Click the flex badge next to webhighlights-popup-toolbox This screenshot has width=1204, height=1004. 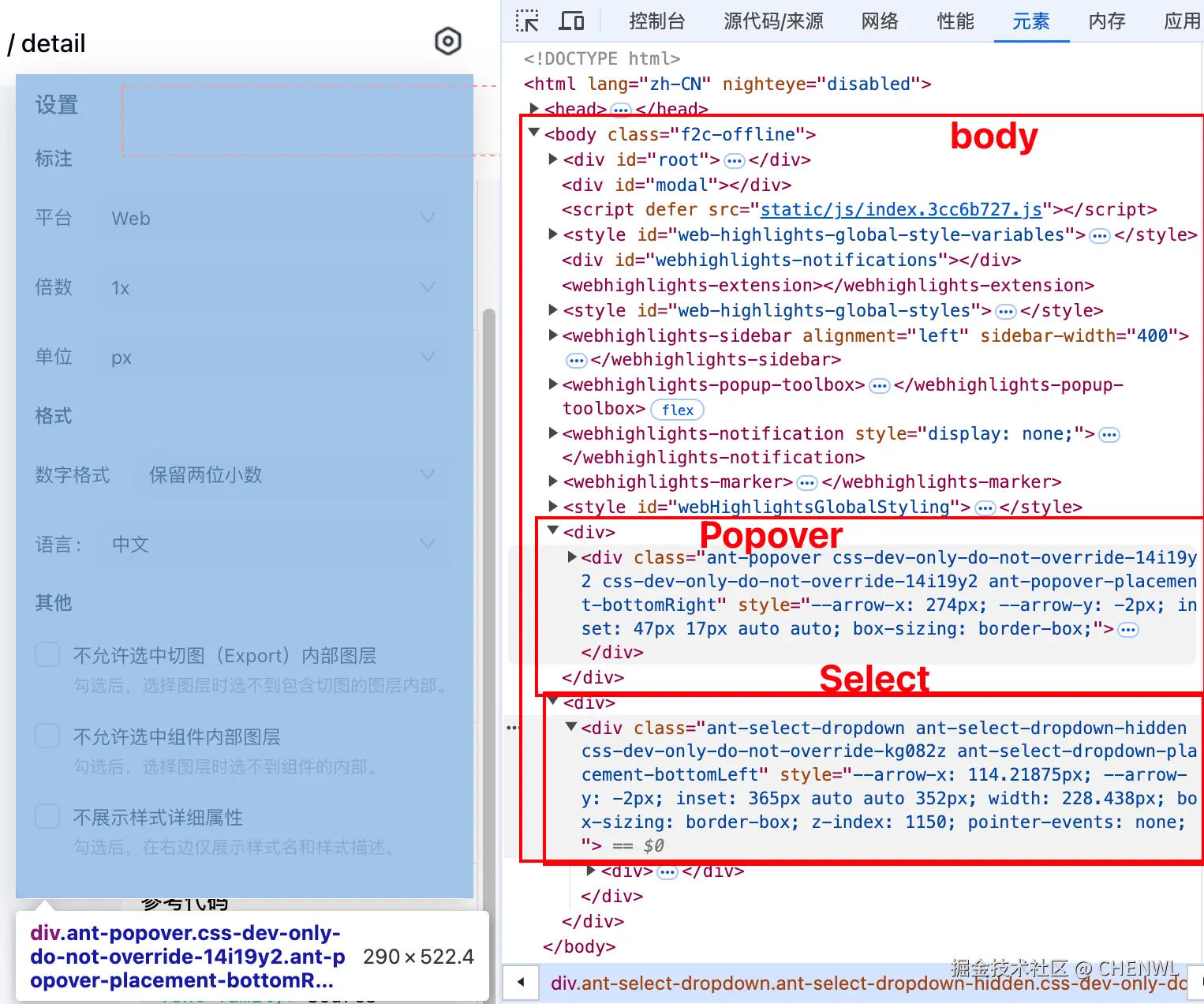(x=676, y=409)
